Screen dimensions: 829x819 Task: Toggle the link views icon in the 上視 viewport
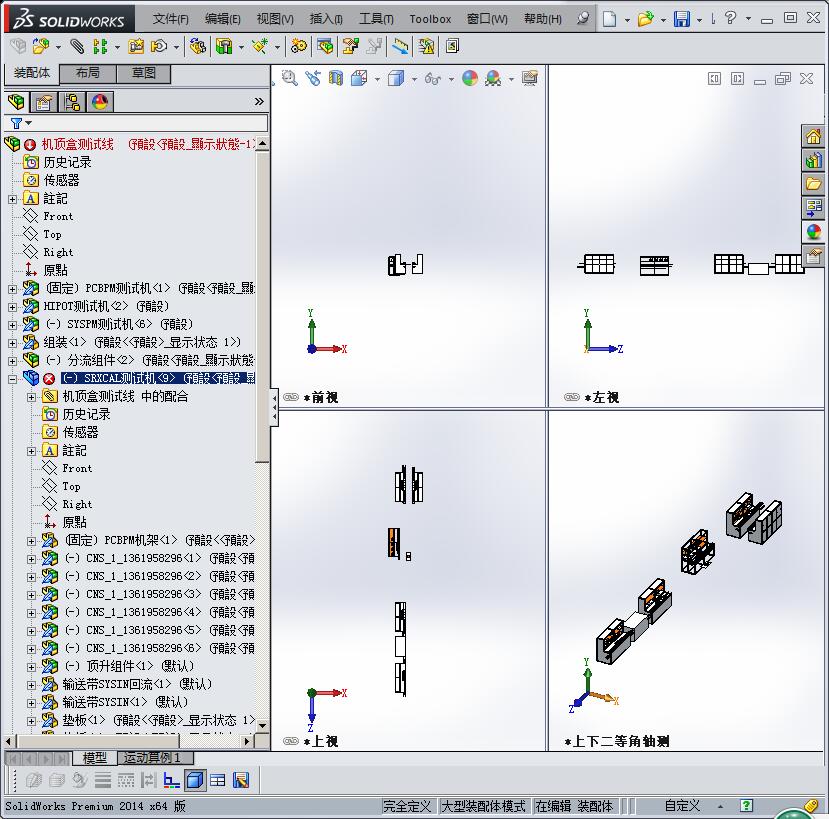(x=291, y=741)
